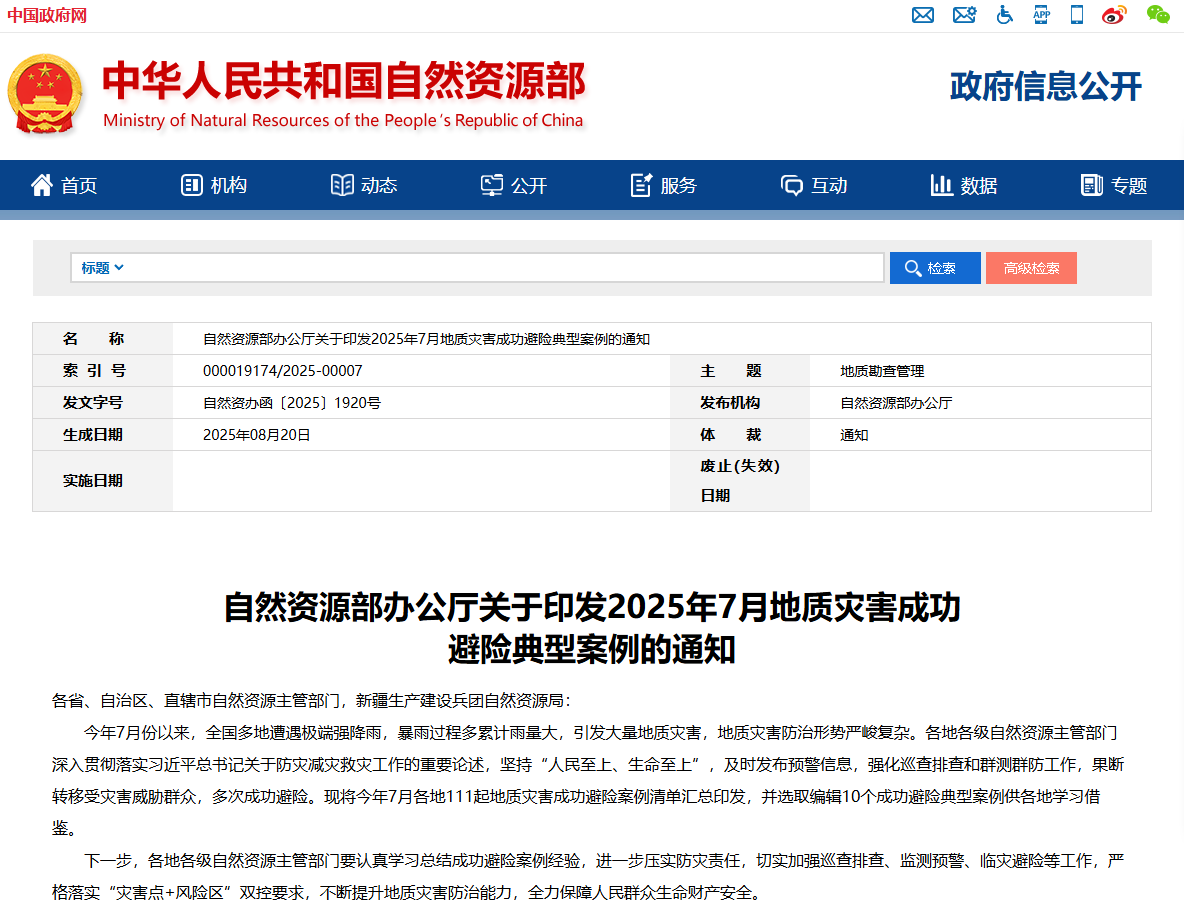
Task: Expand the 公开 navigation menu
Action: [x=513, y=185]
